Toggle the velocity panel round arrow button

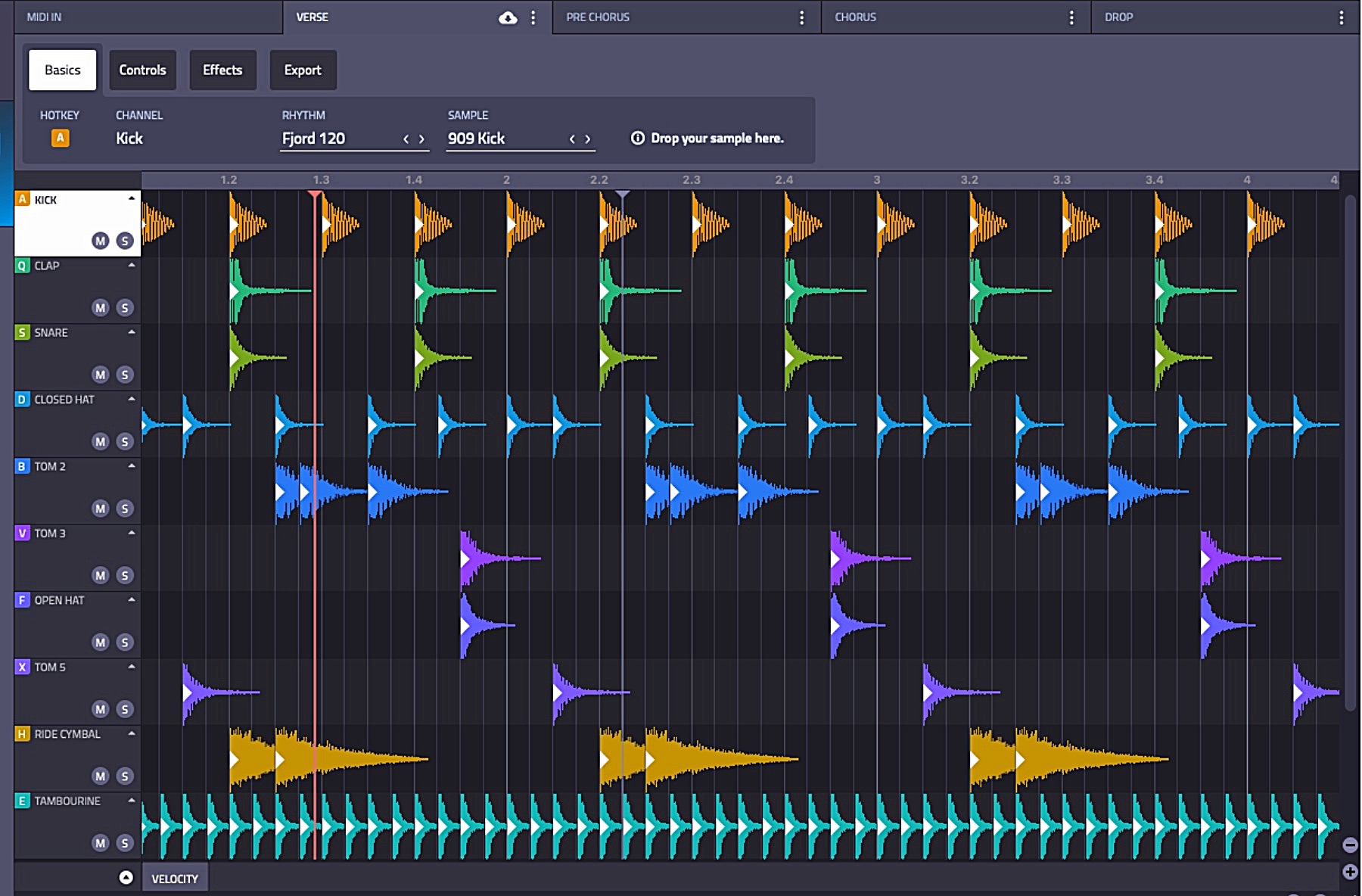click(126, 877)
